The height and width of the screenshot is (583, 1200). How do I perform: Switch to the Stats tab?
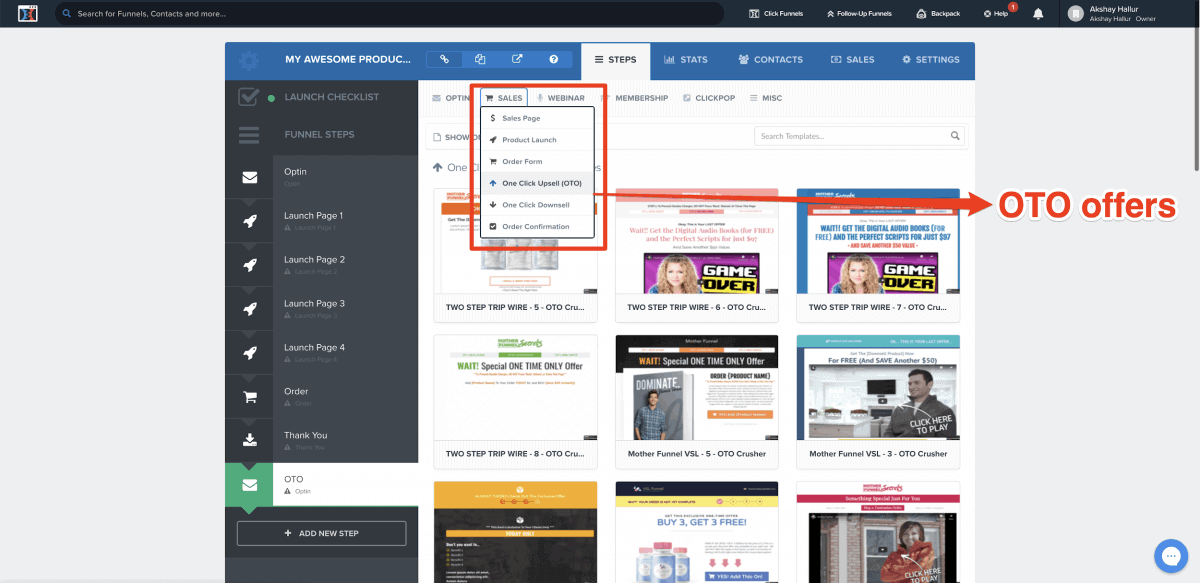(x=685, y=60)
